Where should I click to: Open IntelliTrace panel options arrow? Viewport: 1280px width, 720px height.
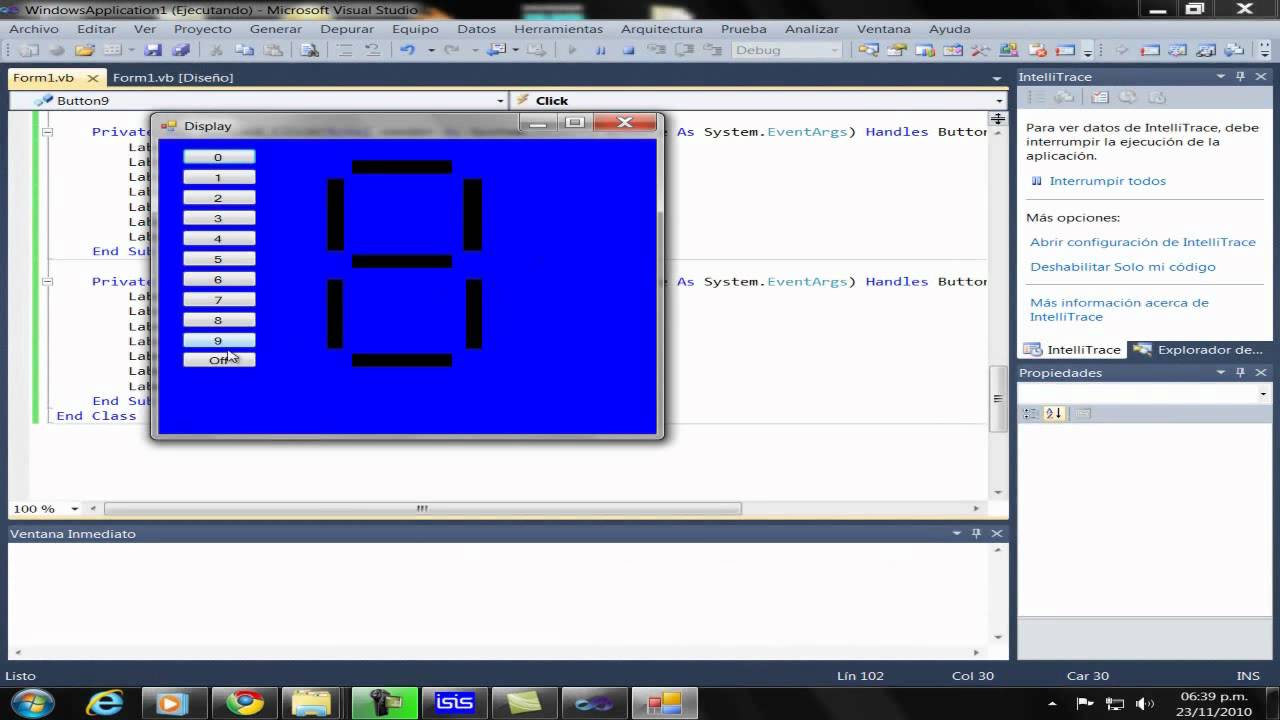tap(1221, 77)
